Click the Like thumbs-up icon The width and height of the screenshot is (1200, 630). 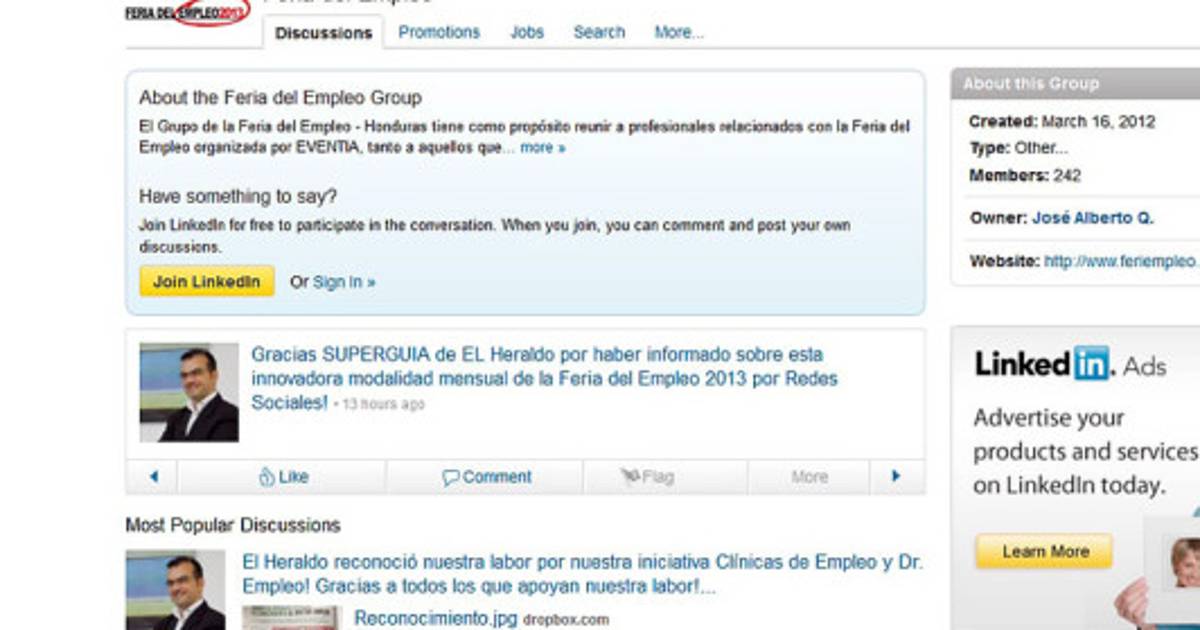(x=266, y=477)
